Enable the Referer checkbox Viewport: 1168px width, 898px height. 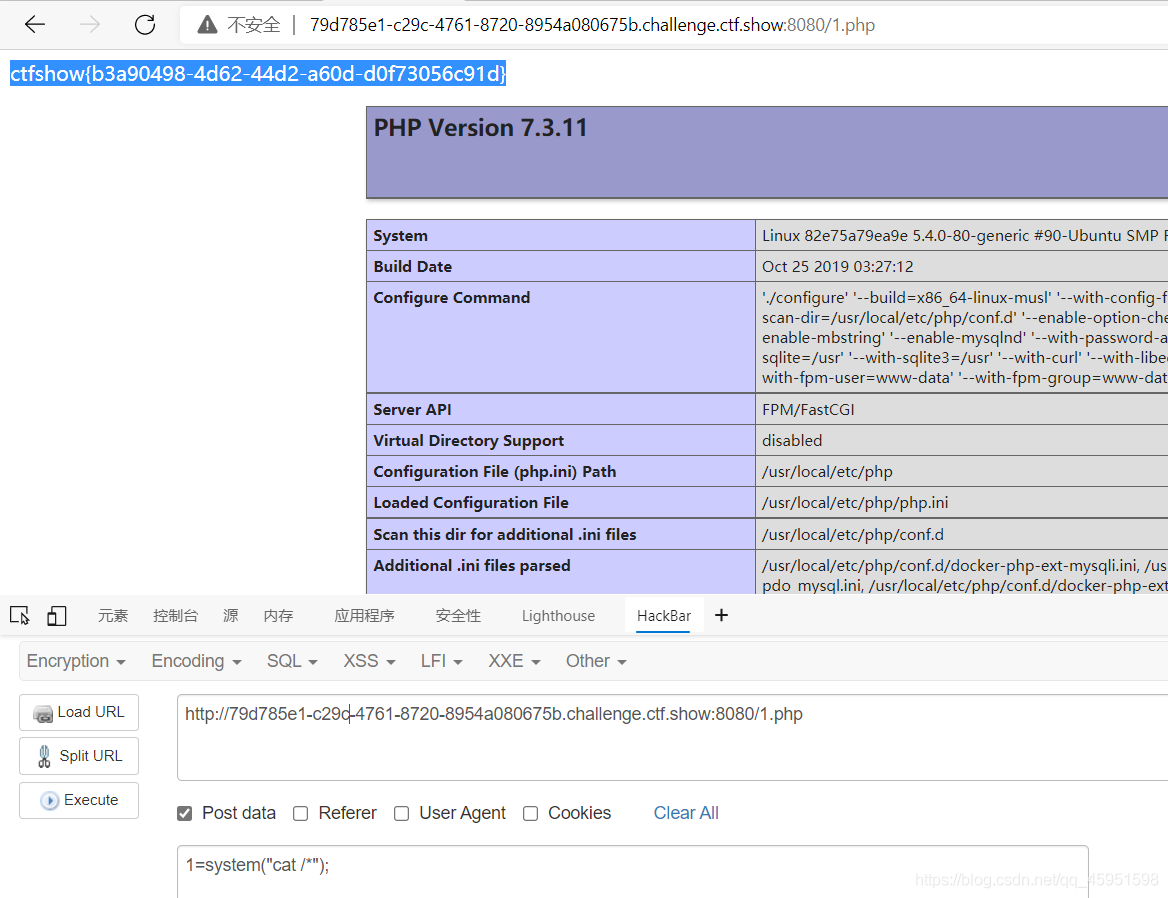300,813
